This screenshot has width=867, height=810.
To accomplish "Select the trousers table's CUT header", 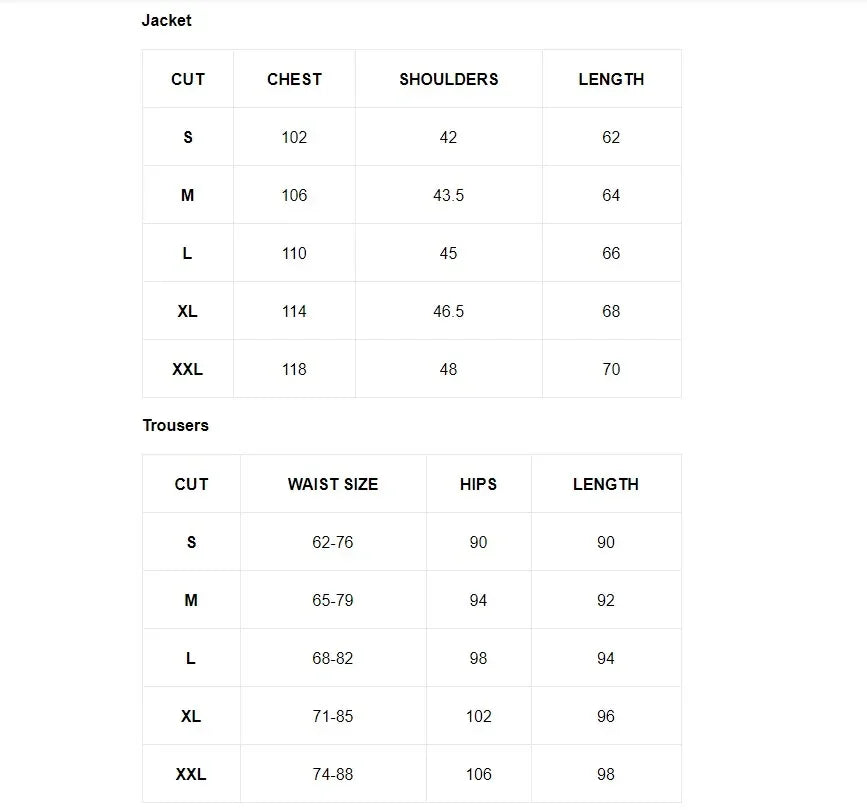I will 191,484.
